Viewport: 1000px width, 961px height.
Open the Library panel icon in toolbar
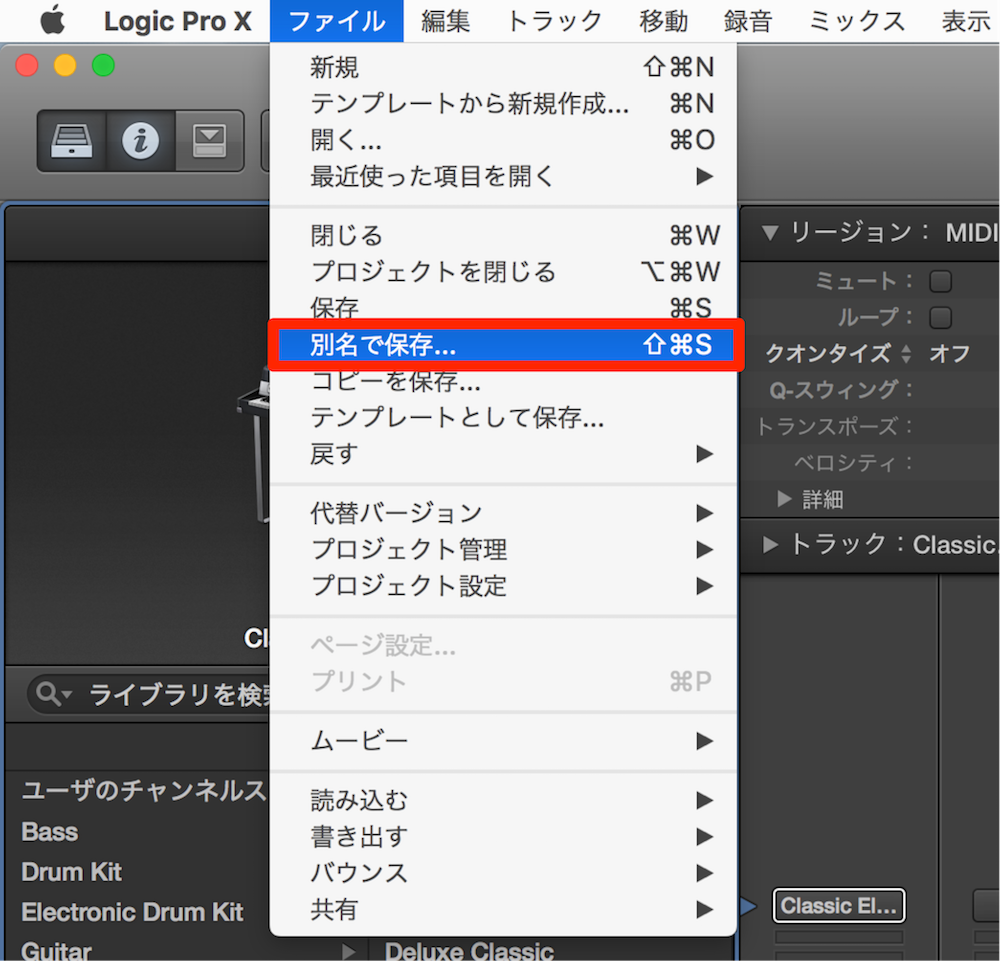pos(71,141)
